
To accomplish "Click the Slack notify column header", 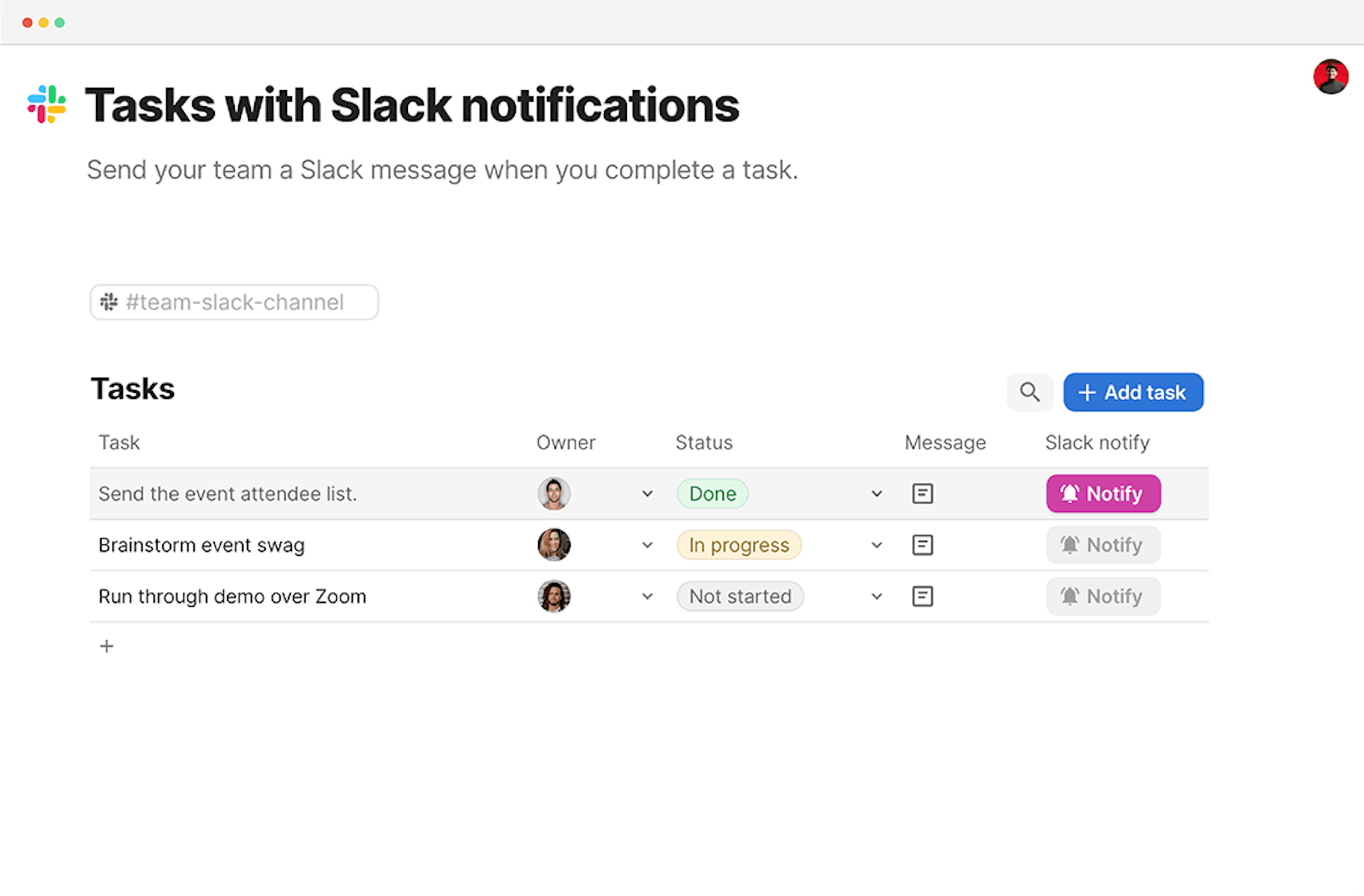I will [x=1097, y=443].
